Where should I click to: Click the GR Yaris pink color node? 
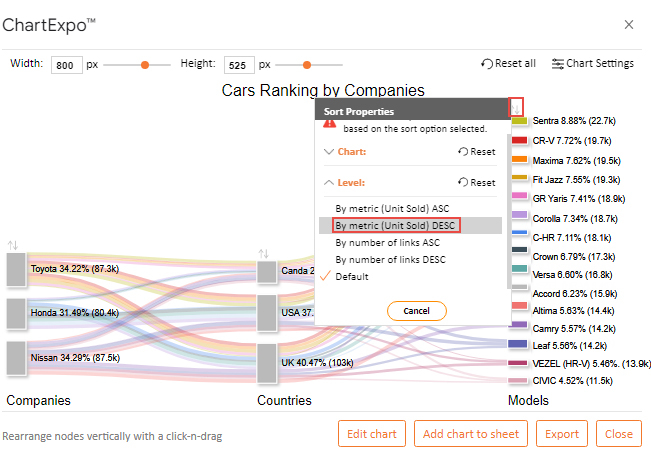[x=519, y=195]
